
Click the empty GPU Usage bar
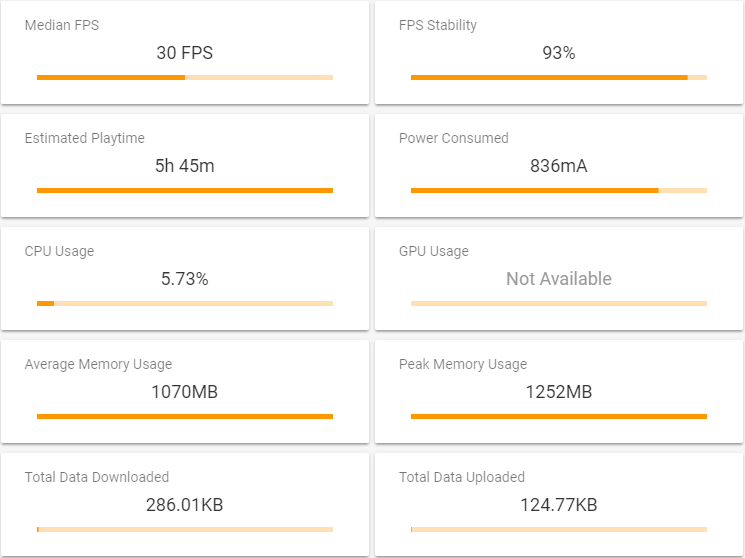point(559,303)
